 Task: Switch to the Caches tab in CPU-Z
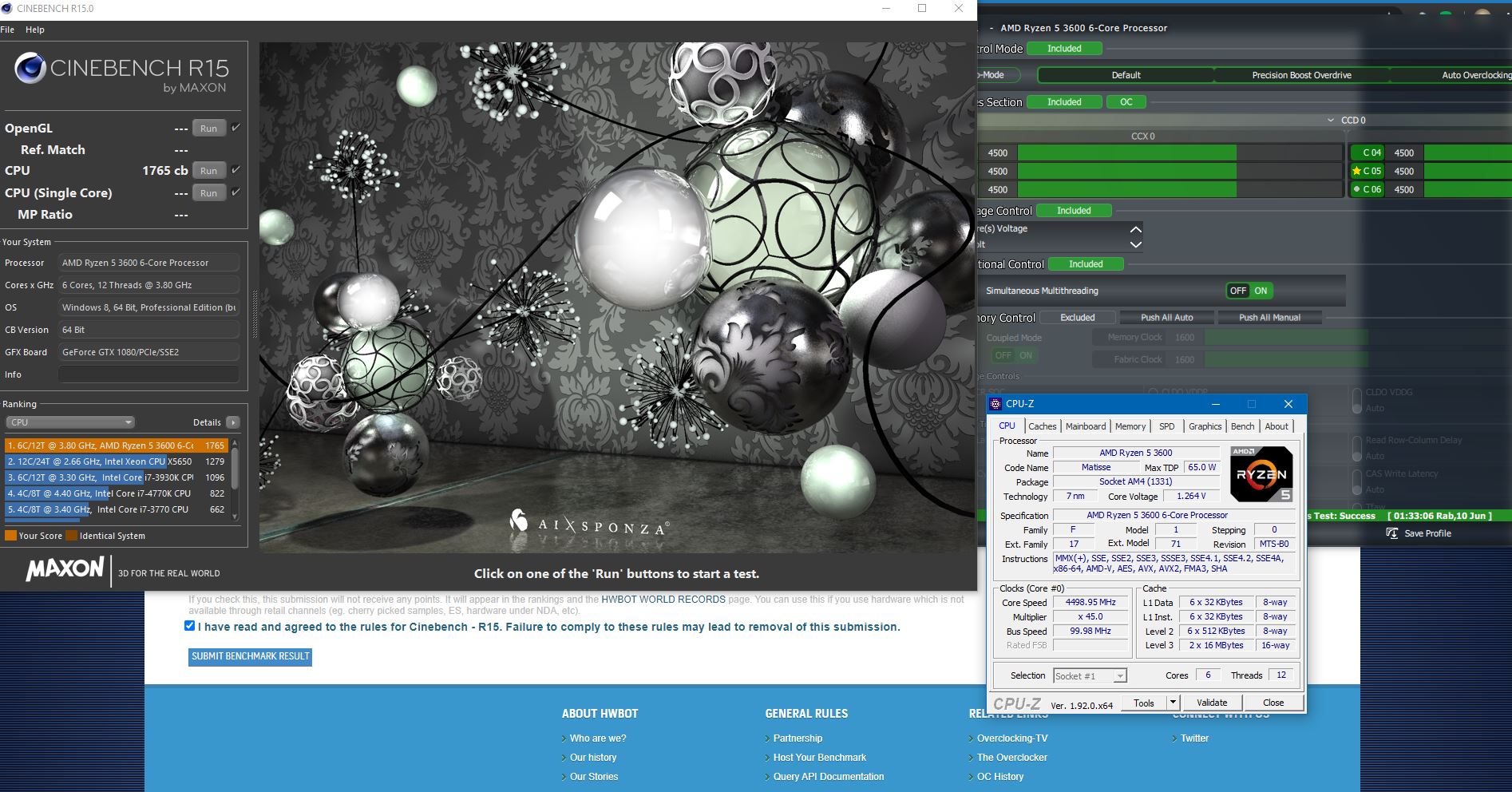pyautogui.click(x=1042, y=426)
